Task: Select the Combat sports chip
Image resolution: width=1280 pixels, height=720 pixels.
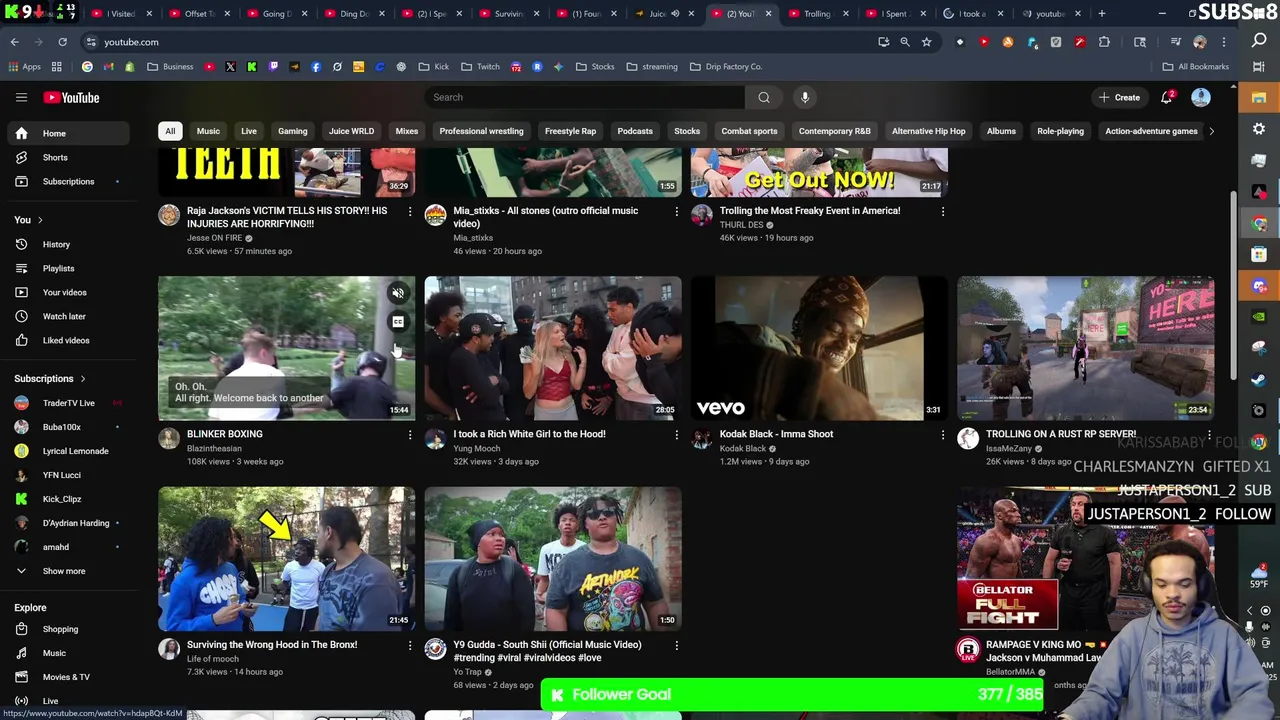Action: (x=749, y=131)
